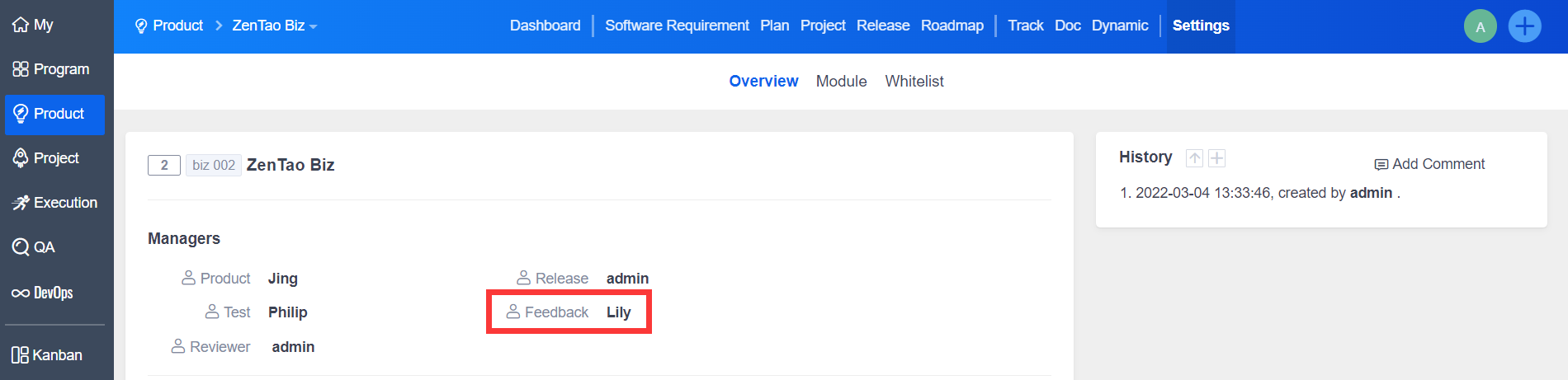
Task: Go to Project in the sidebar
Action: 46,158
